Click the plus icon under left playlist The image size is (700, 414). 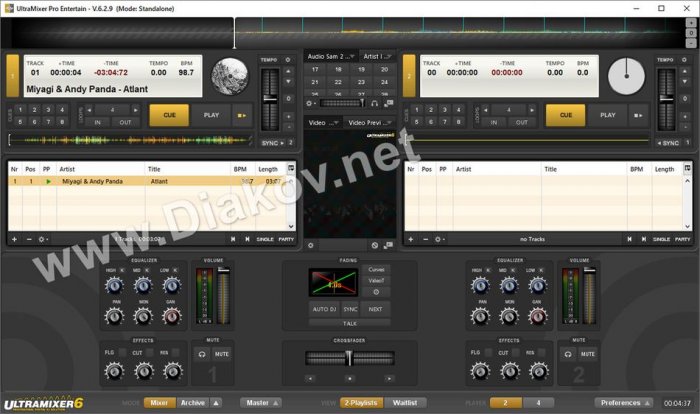coord(14,240)
